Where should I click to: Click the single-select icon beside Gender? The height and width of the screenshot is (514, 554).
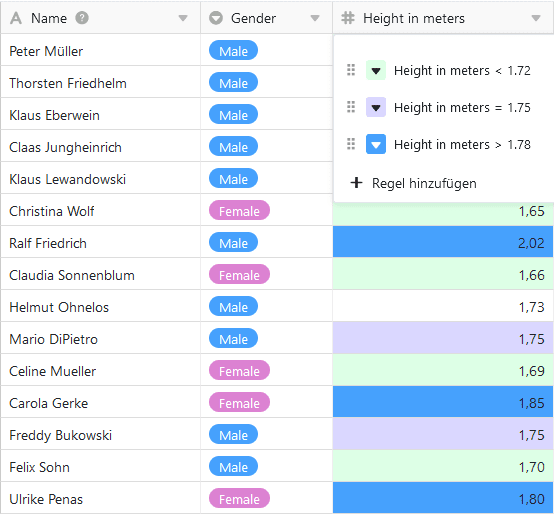click(216, 18)
